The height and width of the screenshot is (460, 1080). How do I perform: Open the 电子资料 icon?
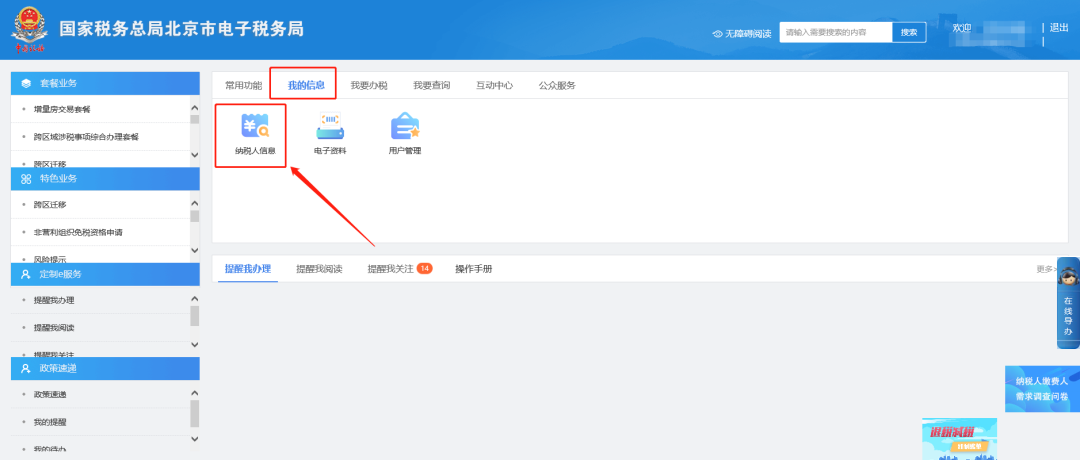(x=329, y=135)
